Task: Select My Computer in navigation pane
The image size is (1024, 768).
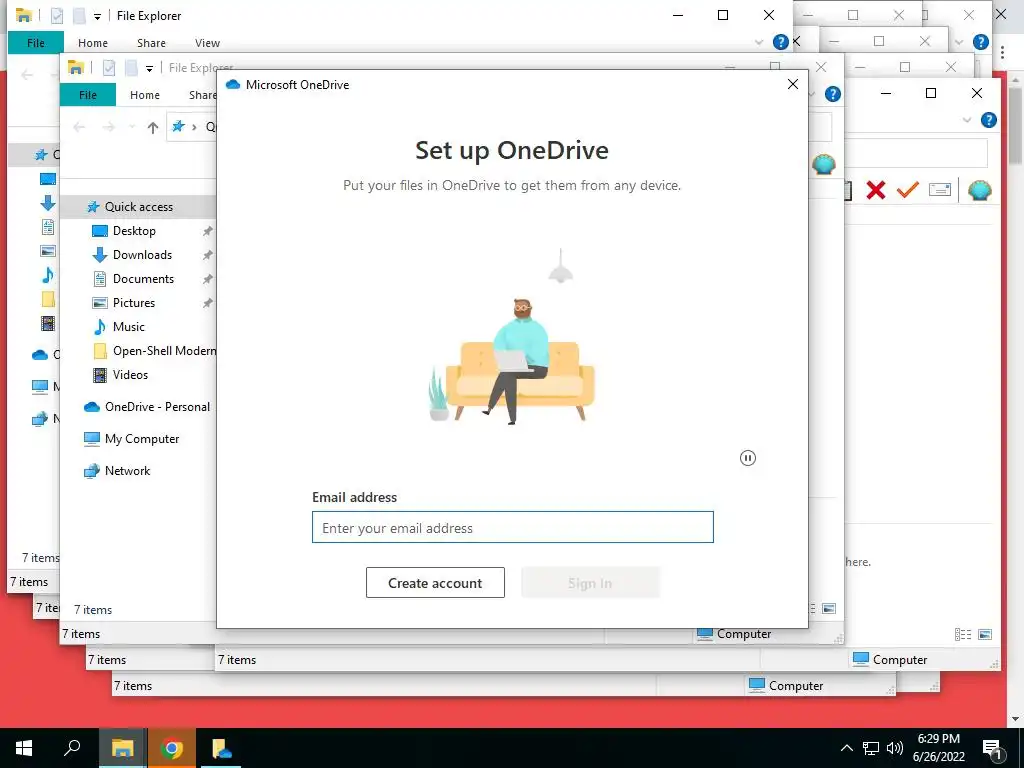Action: coord(142,439)
